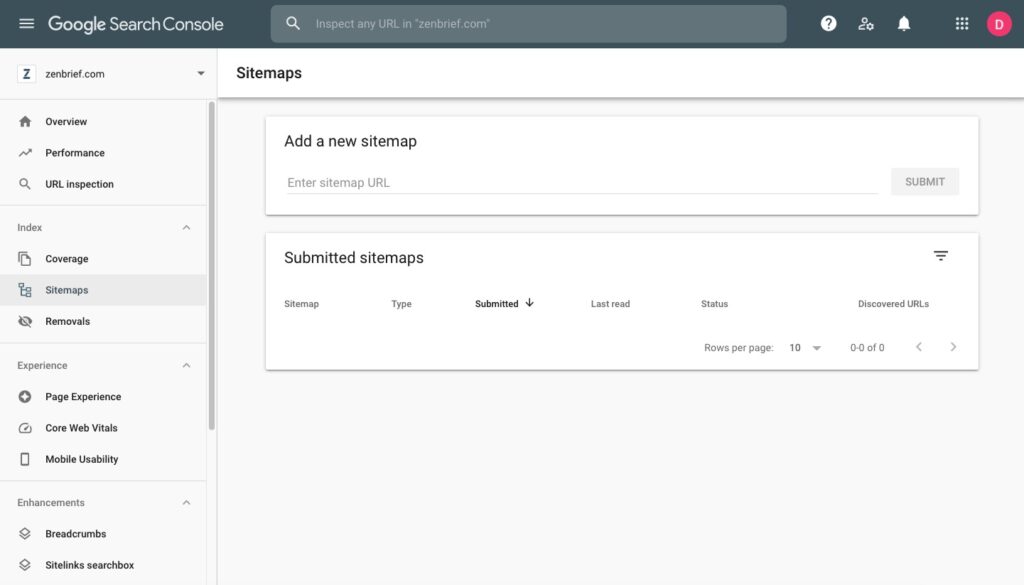Open the zenbrief.com property dropdown
The width and height of the screenshot is (1024, 585).
pyautogui.click(x=200, y=74)
